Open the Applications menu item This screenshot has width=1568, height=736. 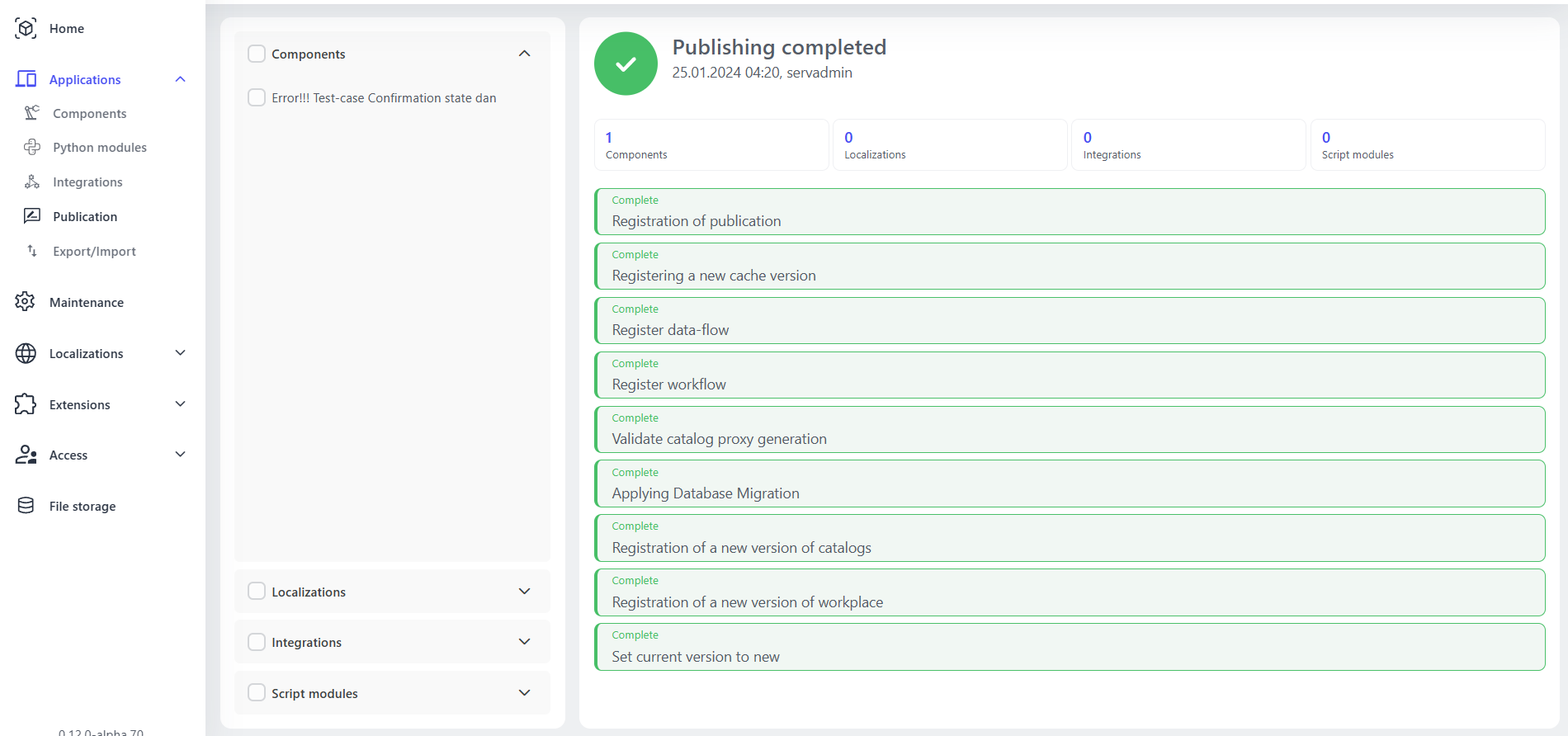point(85,79)
